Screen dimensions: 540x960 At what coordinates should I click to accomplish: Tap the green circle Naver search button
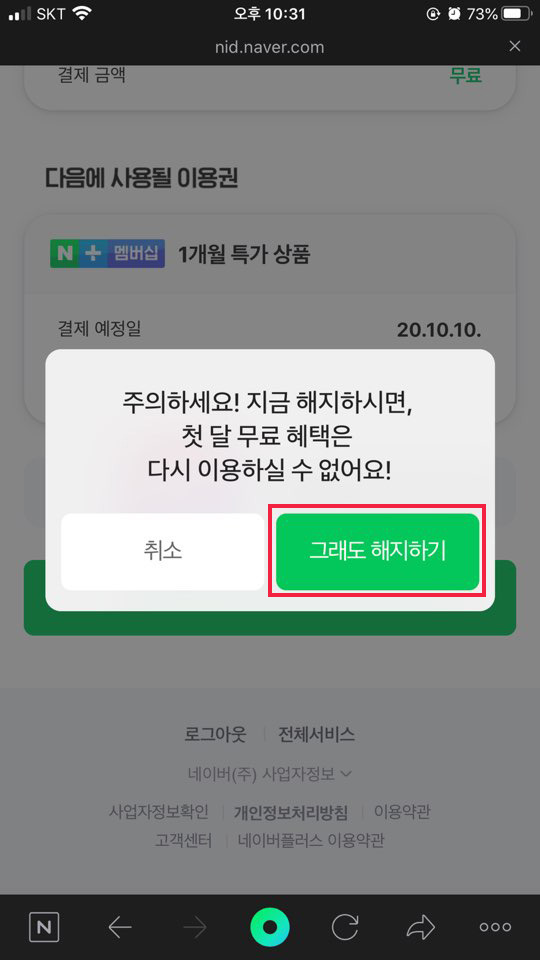(x=270, y=928)
